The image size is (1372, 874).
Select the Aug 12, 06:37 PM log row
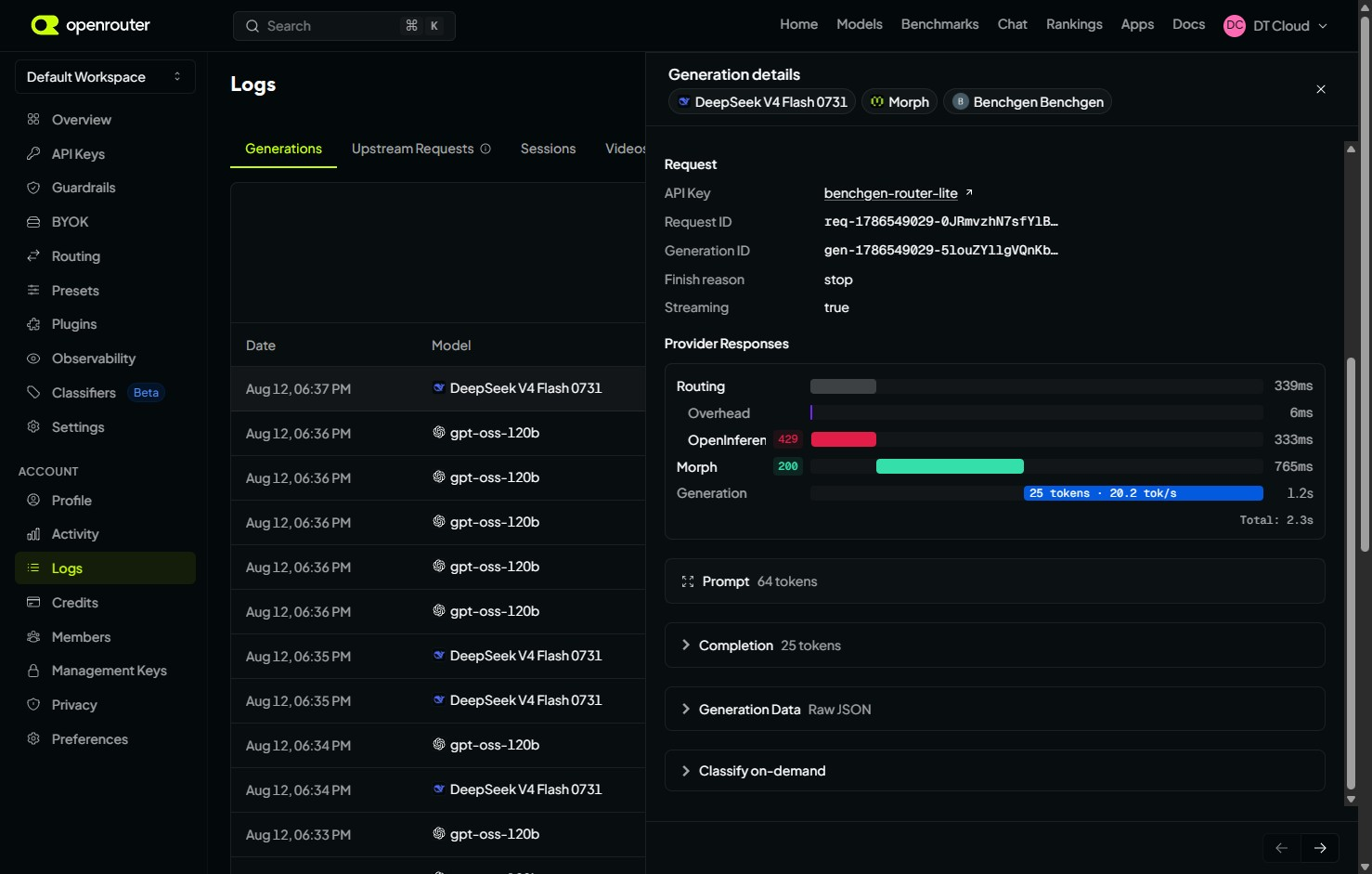pos(438,388)
